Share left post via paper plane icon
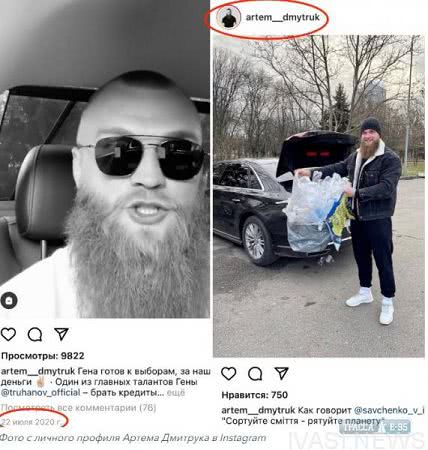Screen dimensions: 428x450 (61, 334)
